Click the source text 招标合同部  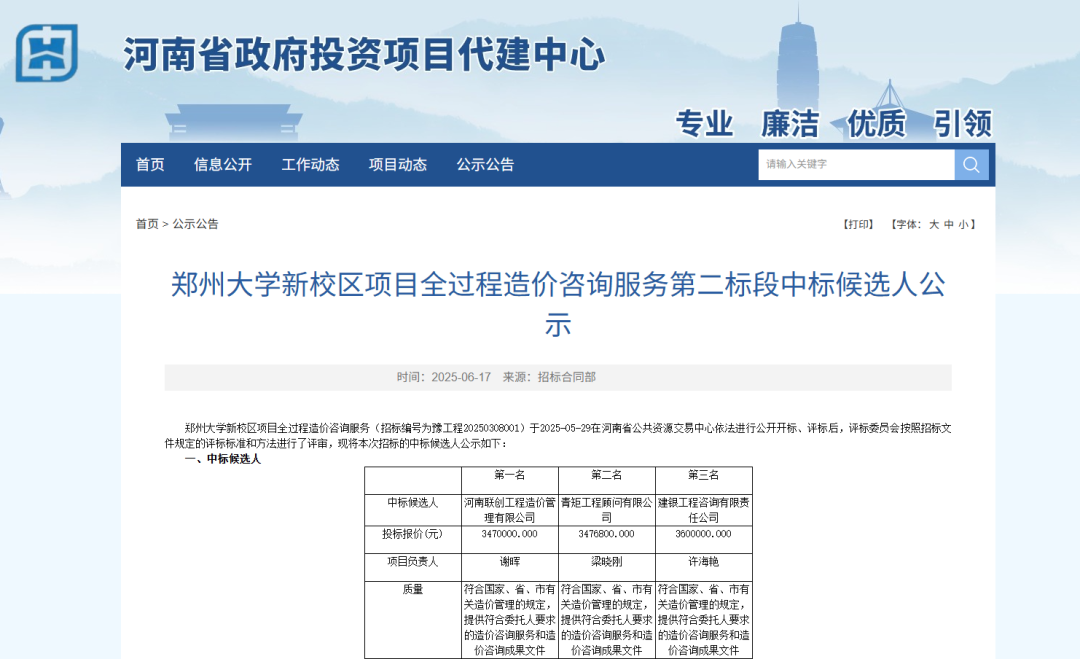567,377
